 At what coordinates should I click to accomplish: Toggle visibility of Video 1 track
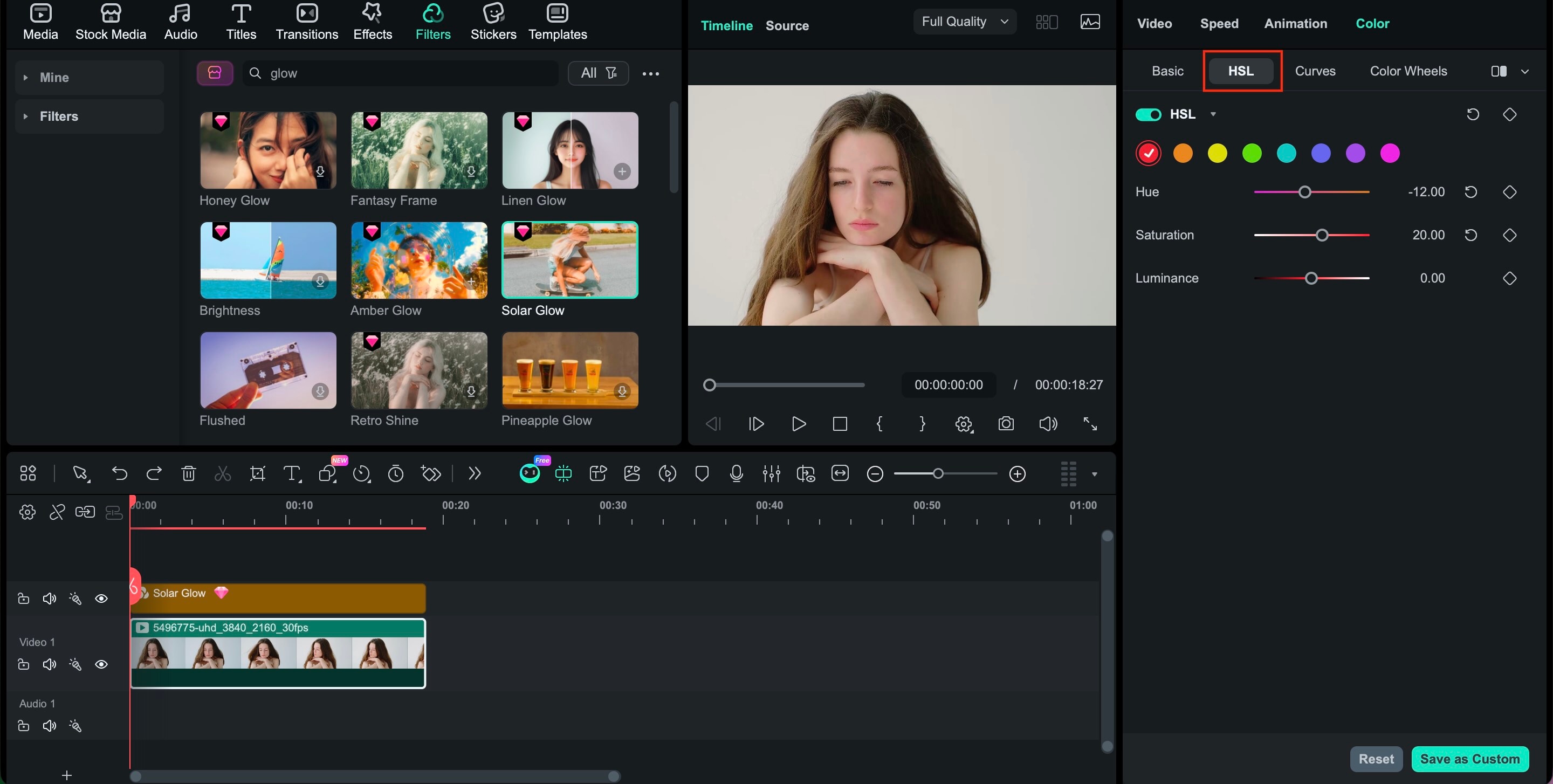pos(101,664)
